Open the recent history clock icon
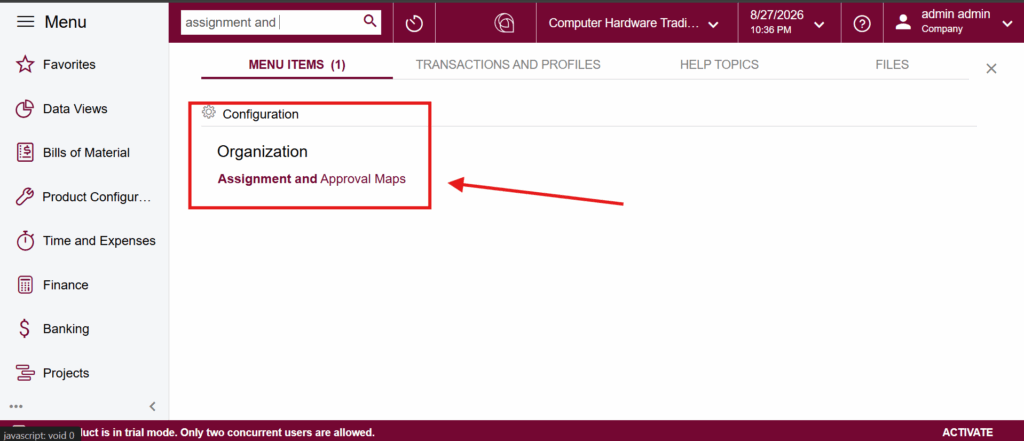 click(414, 24)
